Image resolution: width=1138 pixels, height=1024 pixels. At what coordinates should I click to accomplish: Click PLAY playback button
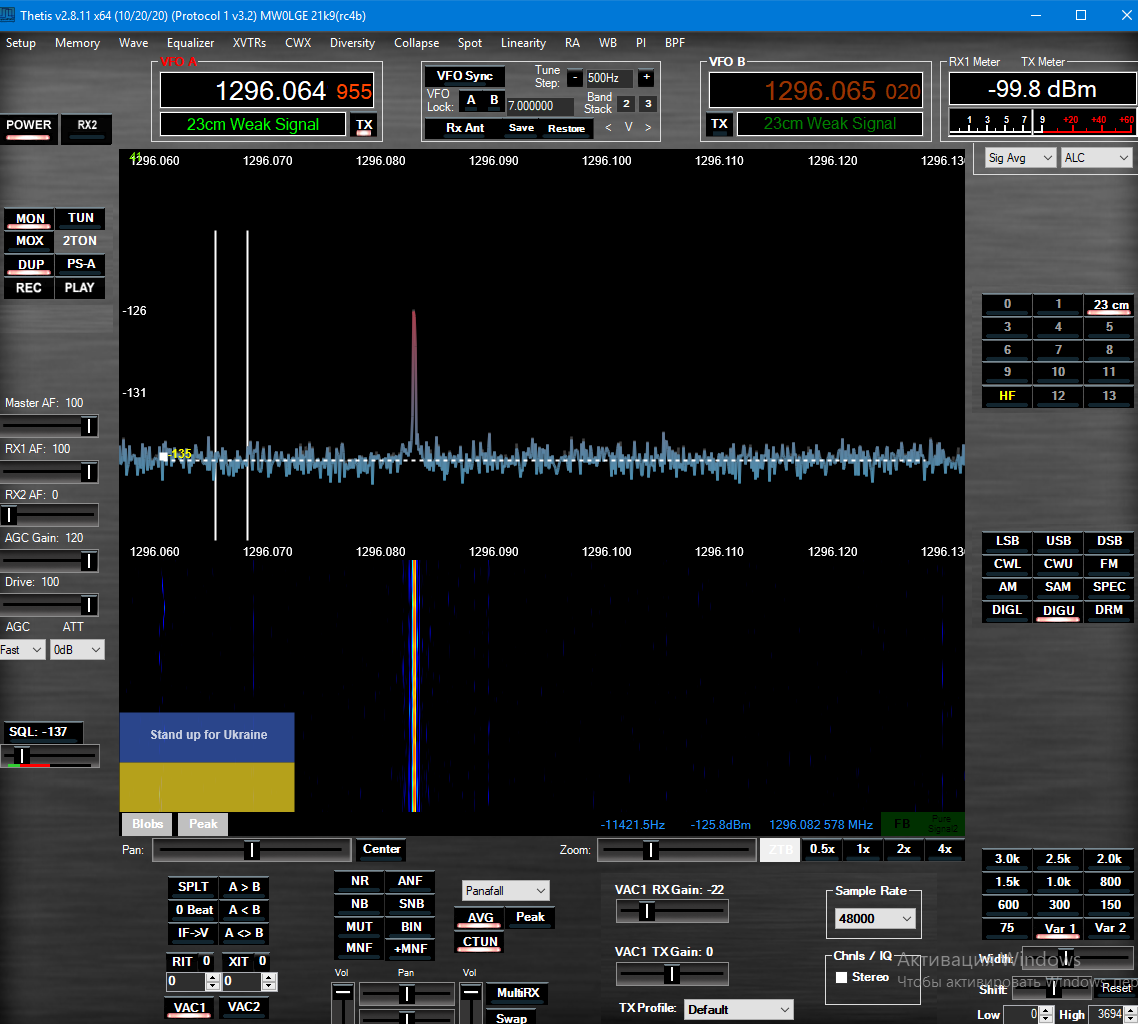pyautogui.click(x=80, y=288)
